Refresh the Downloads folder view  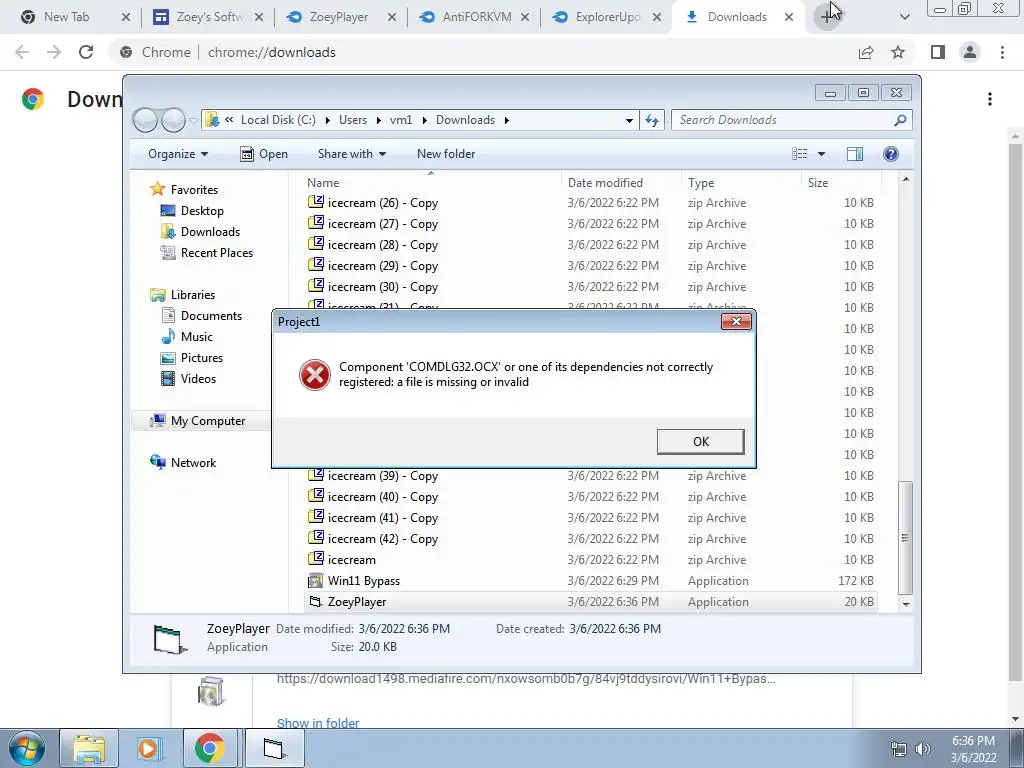click(x=652, y=120)
